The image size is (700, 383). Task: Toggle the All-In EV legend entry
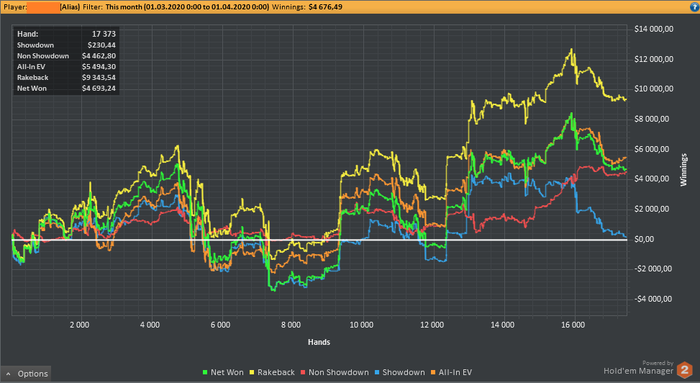tap(451, 372)
